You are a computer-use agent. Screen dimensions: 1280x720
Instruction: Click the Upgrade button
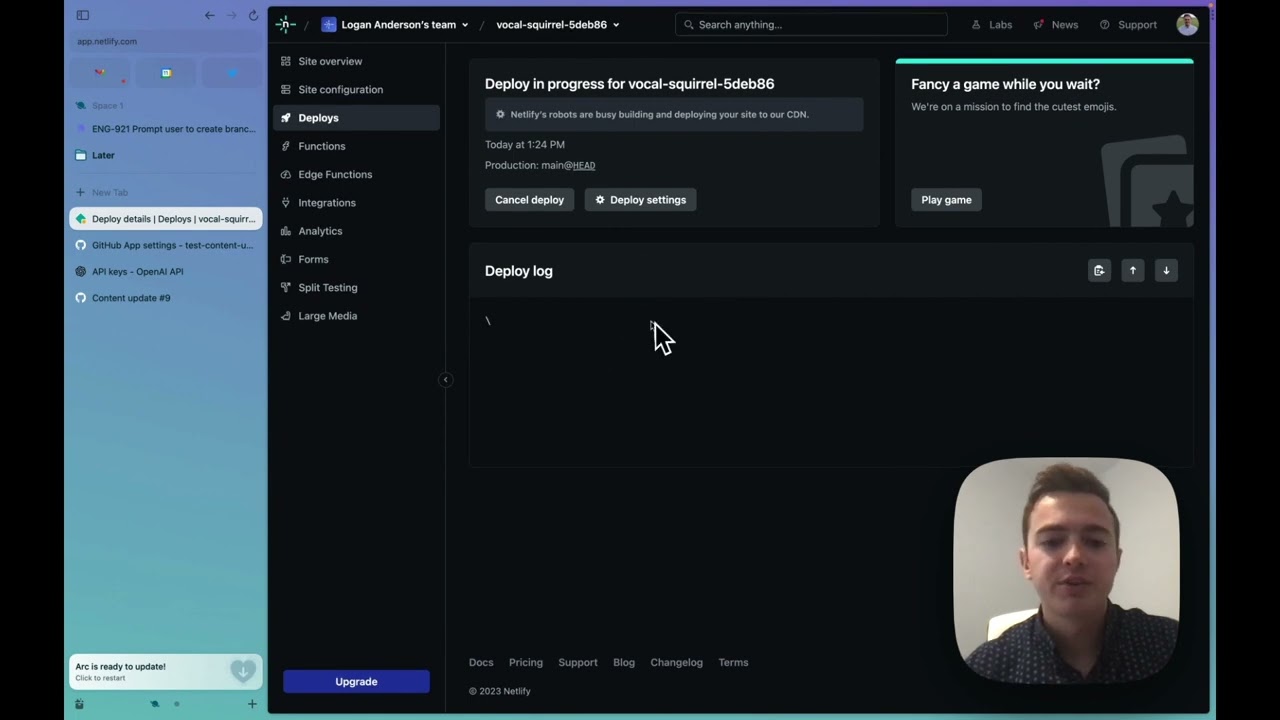point(356,681)
